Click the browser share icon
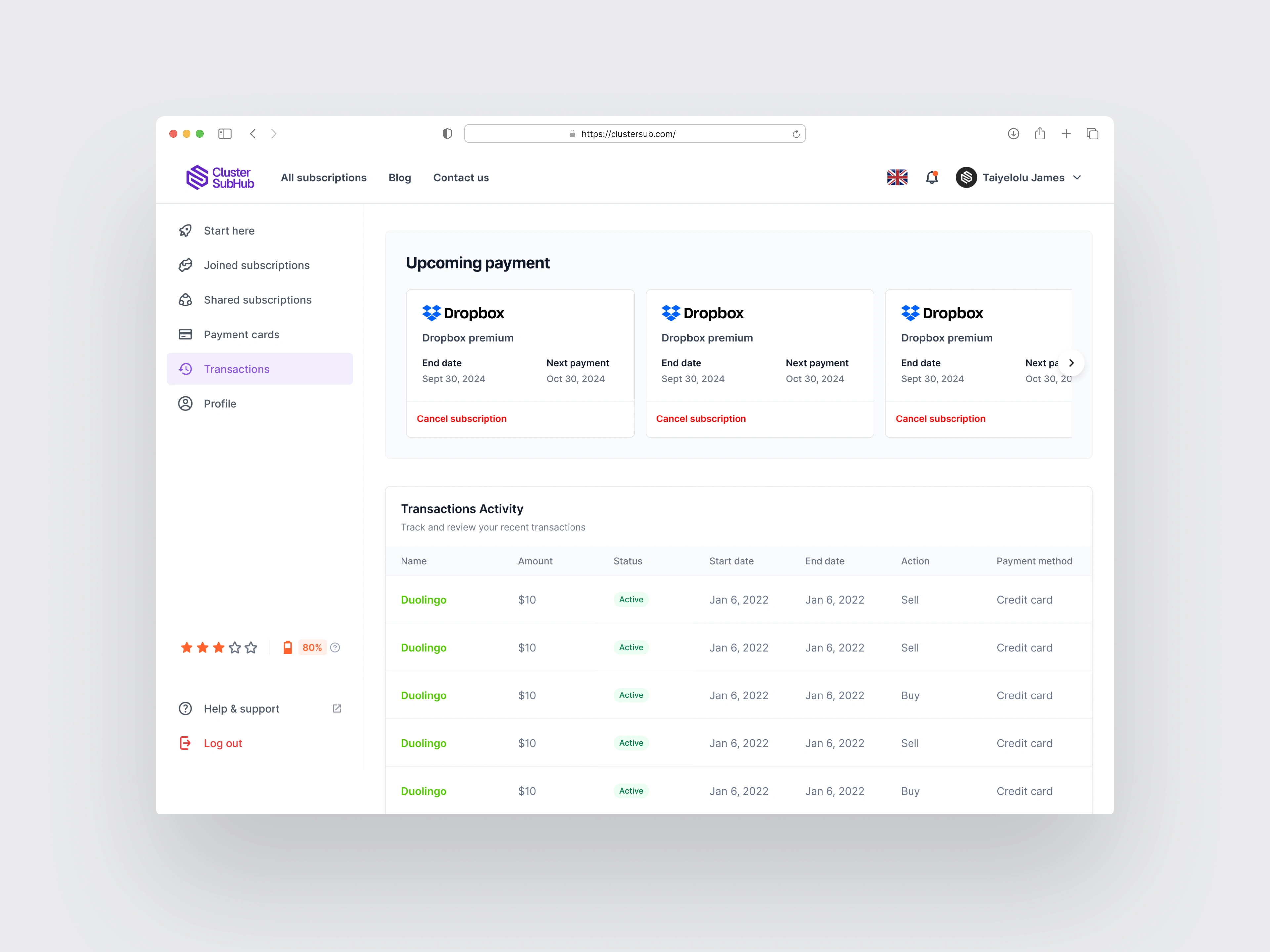The width and height of the screenshot is (1270, 952). 1040,133
